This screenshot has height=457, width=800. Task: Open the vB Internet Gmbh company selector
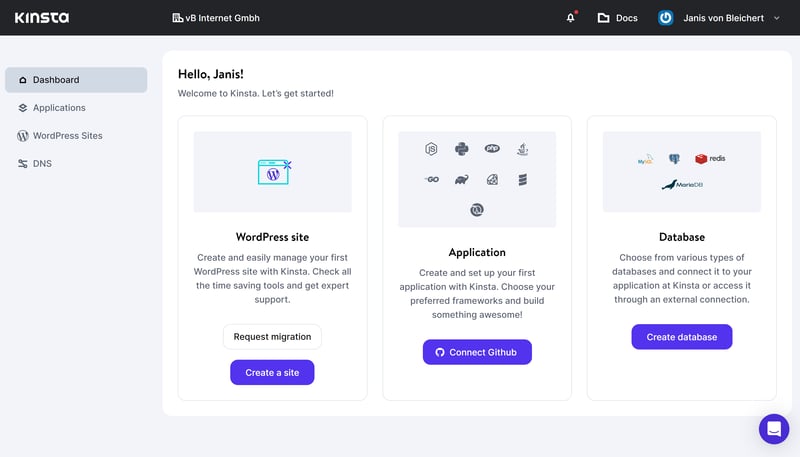(x=216, y=18)
